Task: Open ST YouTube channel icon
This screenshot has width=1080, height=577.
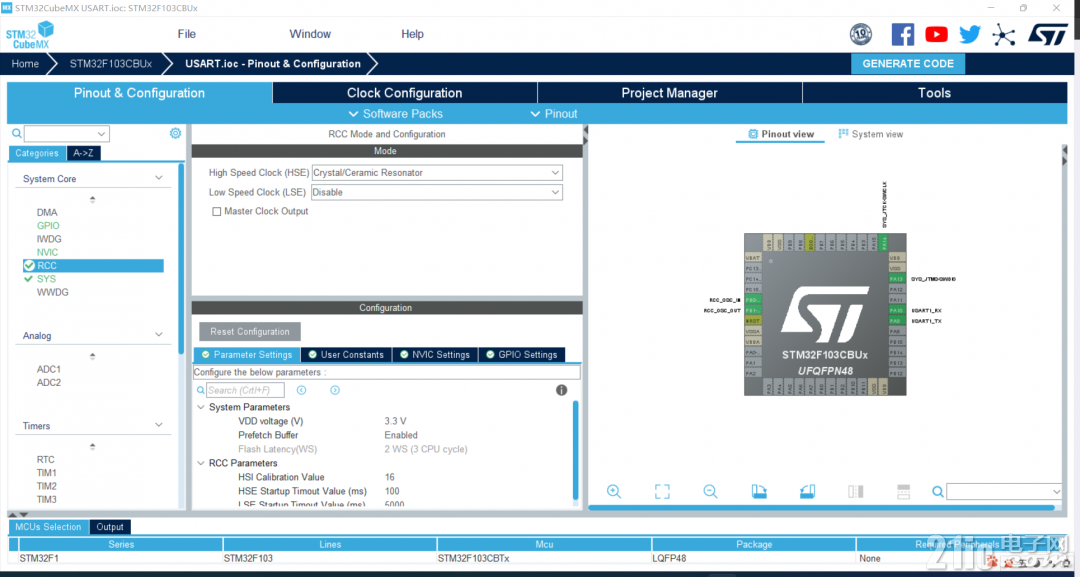Action: pos(936,34)
